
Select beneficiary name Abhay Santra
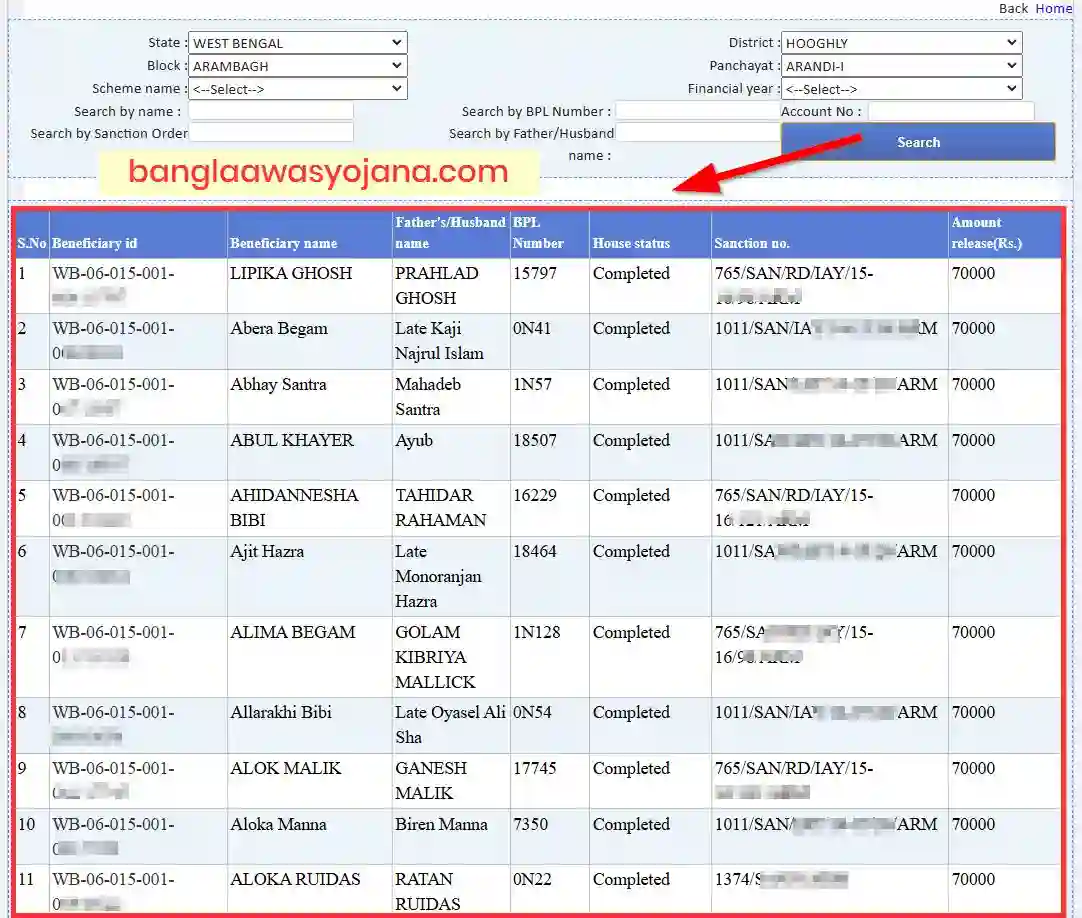278,384
